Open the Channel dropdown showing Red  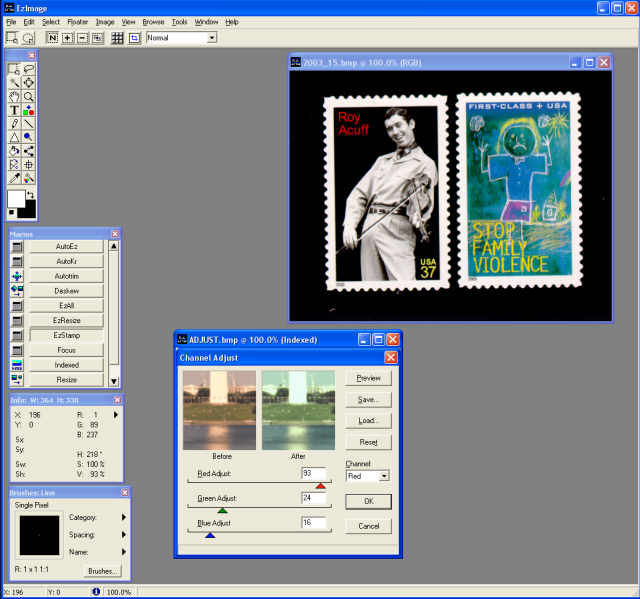coord(384,476)
